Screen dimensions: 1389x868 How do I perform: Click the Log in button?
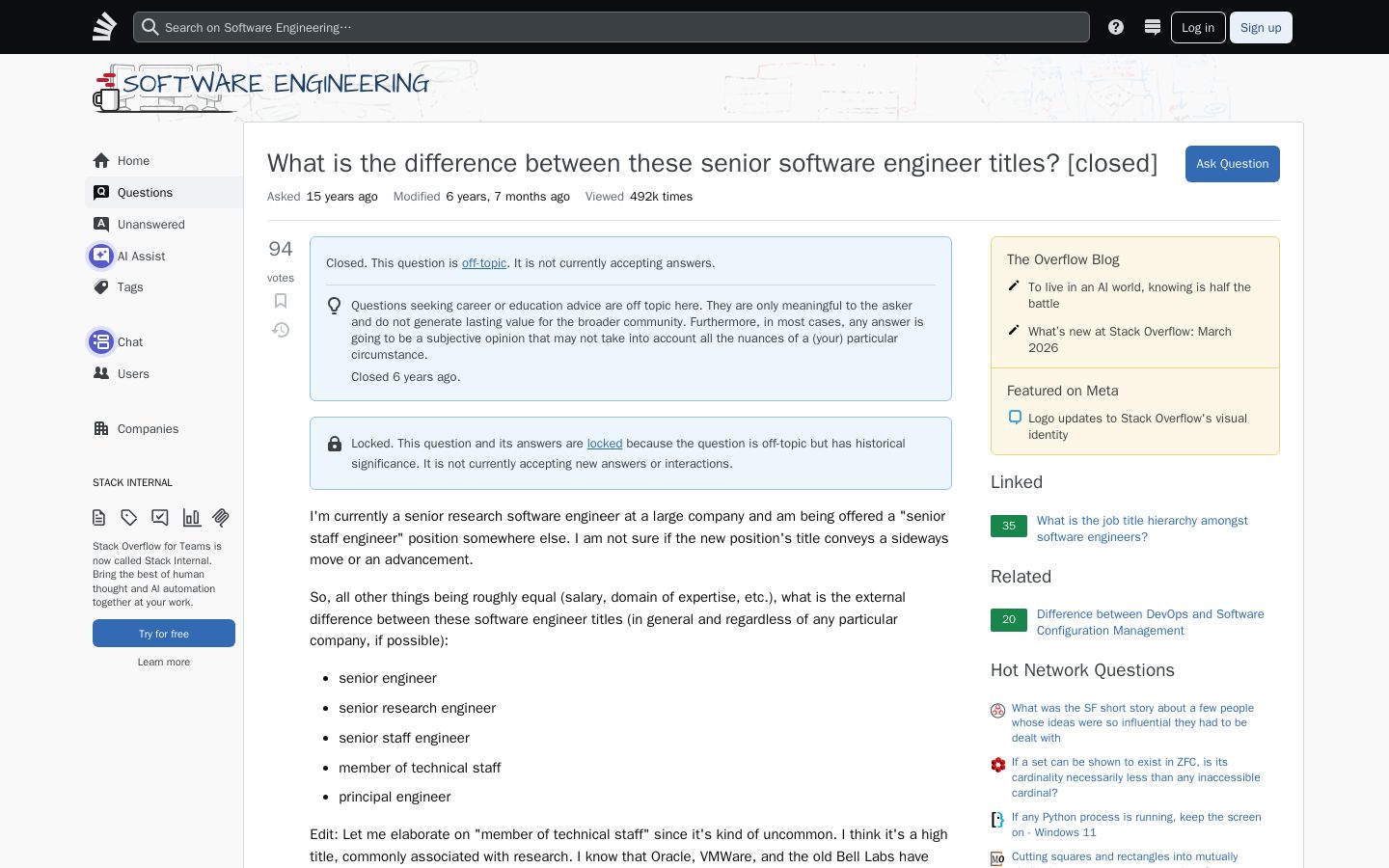(x=1198, y=27)
